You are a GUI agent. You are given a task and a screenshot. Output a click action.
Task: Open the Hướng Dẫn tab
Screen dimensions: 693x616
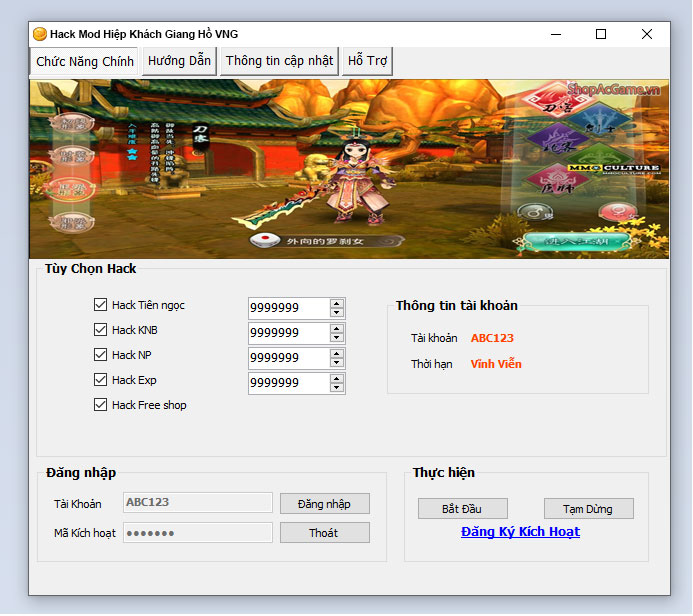(x=179, y=61)
